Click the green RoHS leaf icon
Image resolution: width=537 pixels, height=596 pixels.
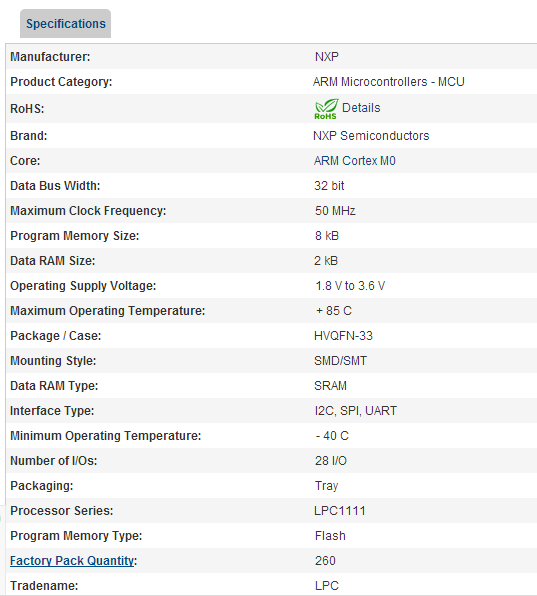(326, 109)
